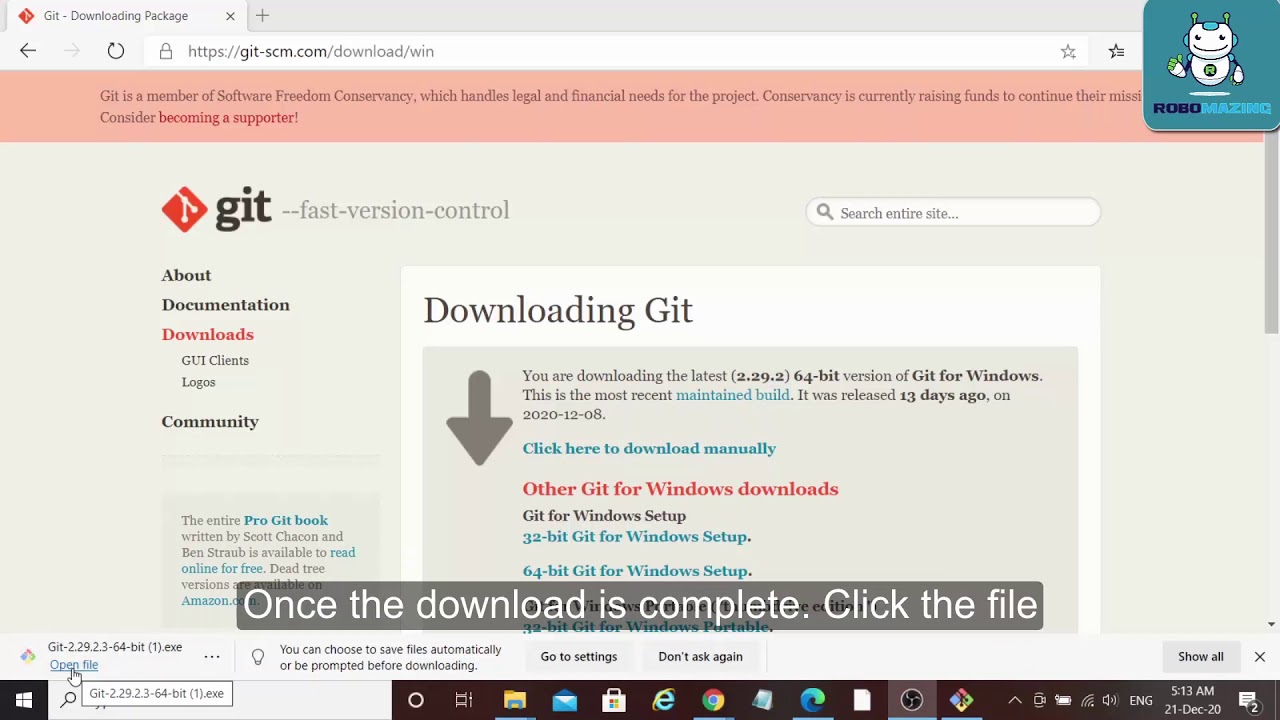
Task: Open File Explorer from taskbar
Action: click(515, 700)
